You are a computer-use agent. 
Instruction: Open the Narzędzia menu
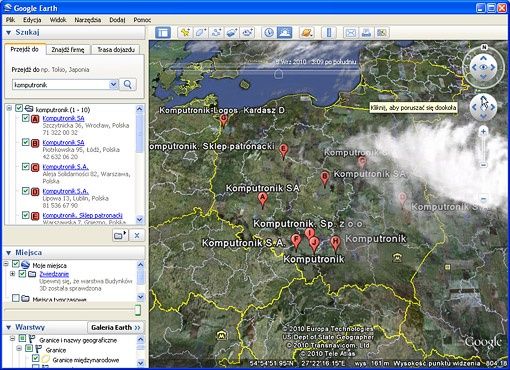pos(88,20)
